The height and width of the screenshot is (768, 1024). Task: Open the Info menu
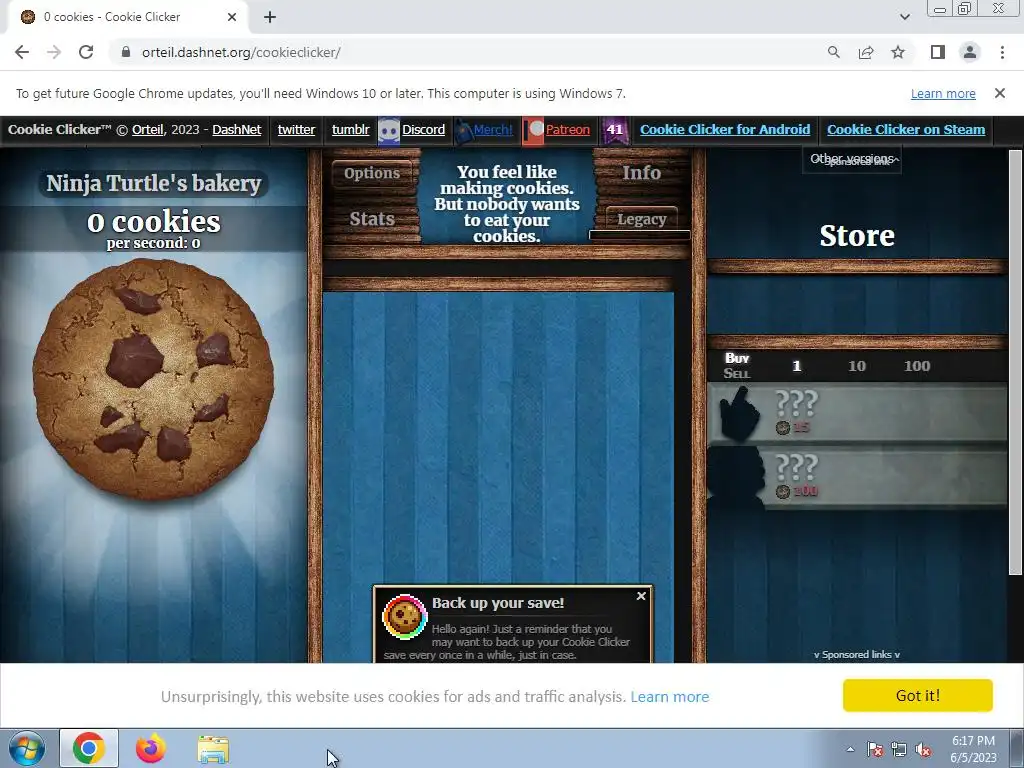641,172
